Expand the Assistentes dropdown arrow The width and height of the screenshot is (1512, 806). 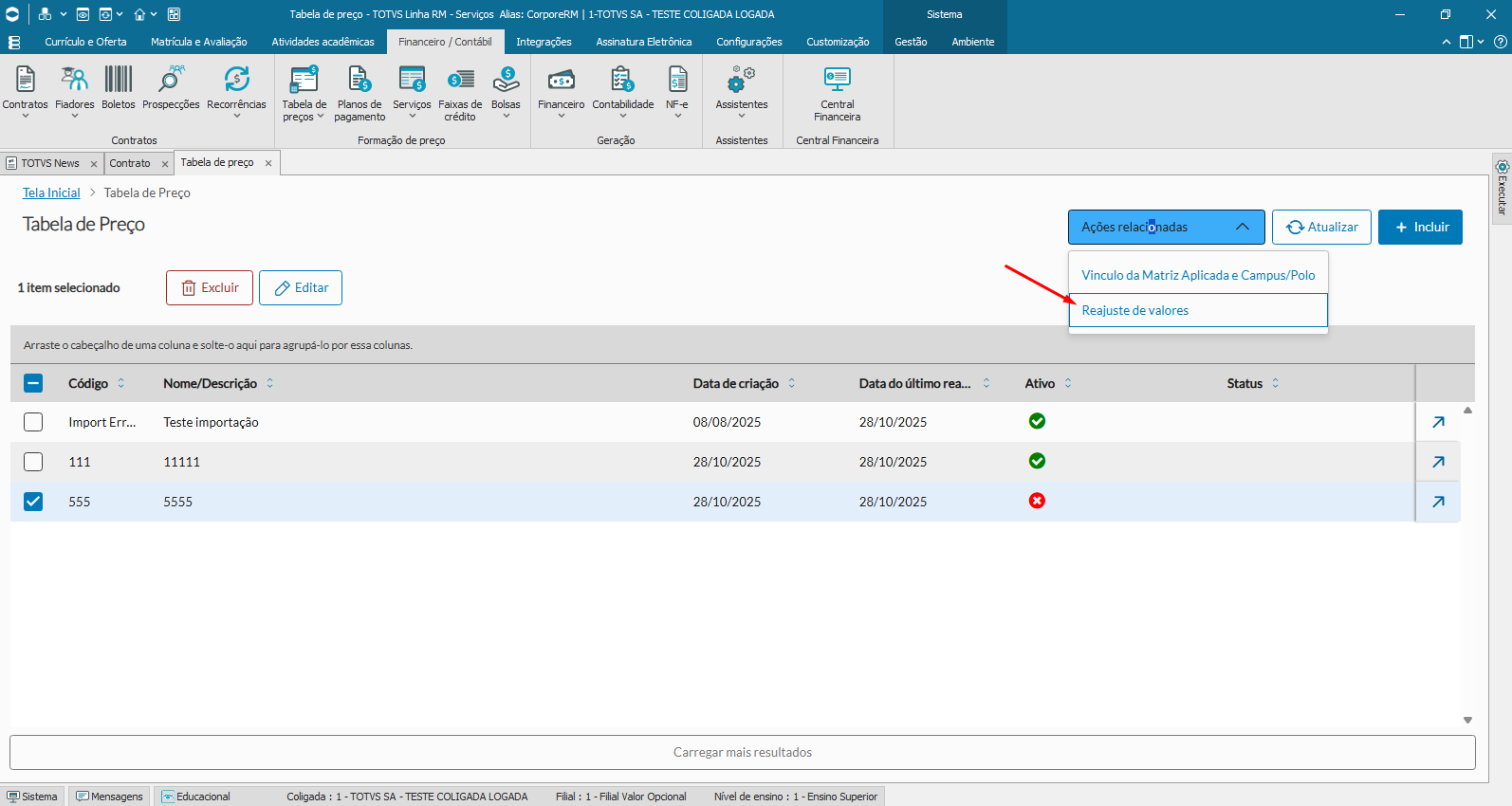(x=742, y=117)
